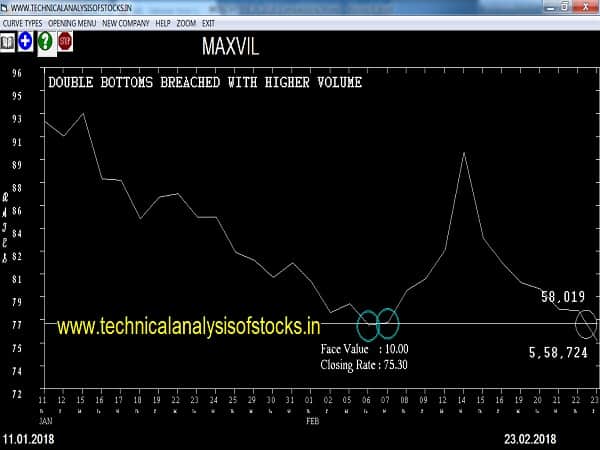Click the first double-bottom circle marker
Viewport: 600px width, 450px height.
[x=368, y=323]
